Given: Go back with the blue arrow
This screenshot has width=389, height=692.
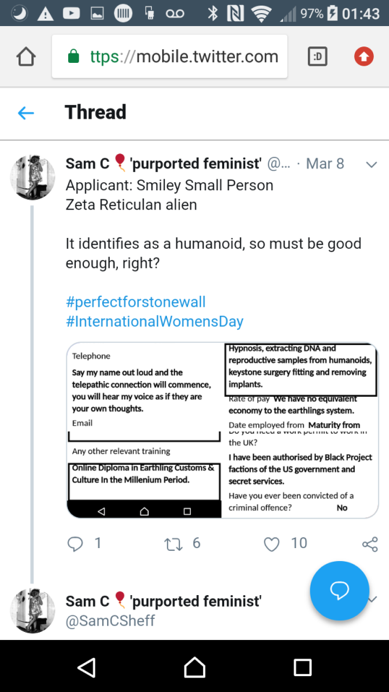Looking at the screenshot, I should [26, 113].
